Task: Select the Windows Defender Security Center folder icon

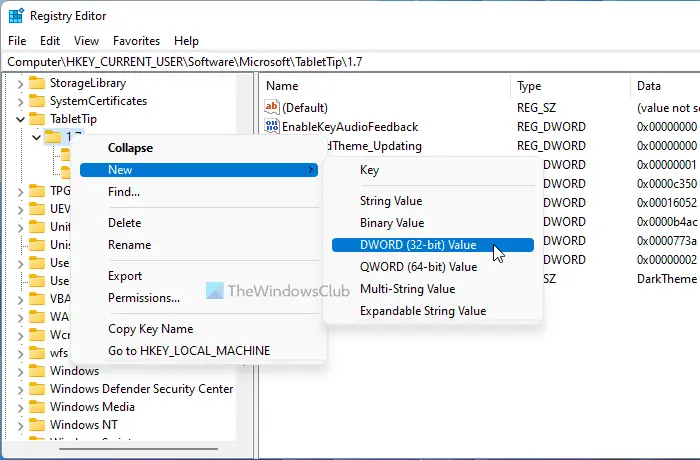Action: [37, 389]
